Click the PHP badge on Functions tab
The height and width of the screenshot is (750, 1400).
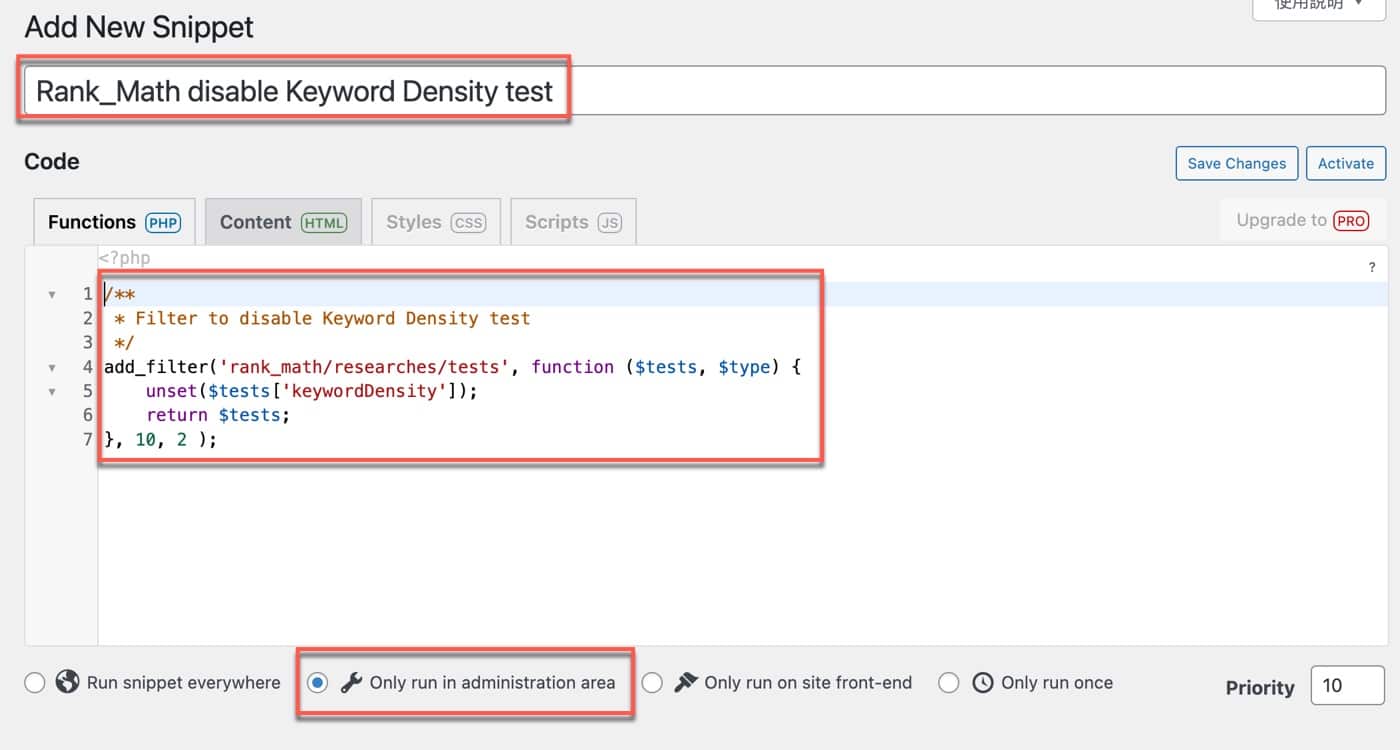pyautogui.click(x=163, y=223)
